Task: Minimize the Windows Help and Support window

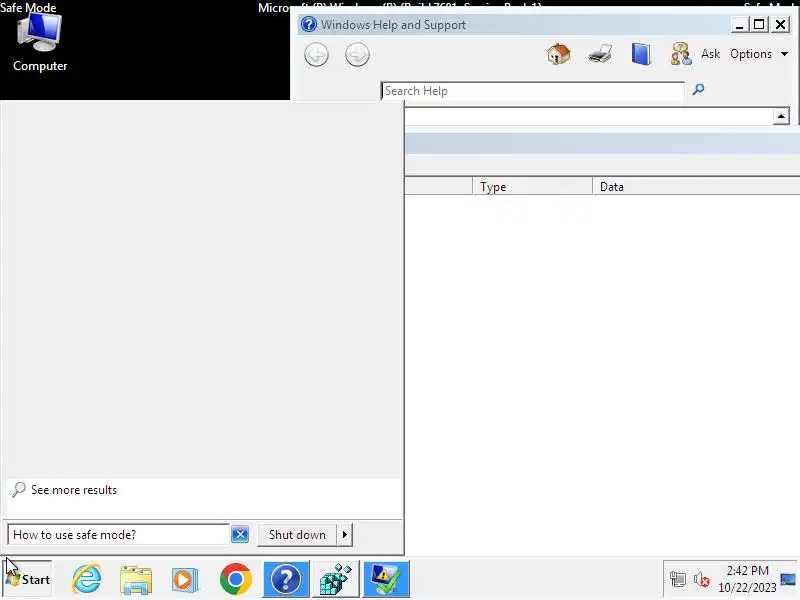Action: point(739,24)
